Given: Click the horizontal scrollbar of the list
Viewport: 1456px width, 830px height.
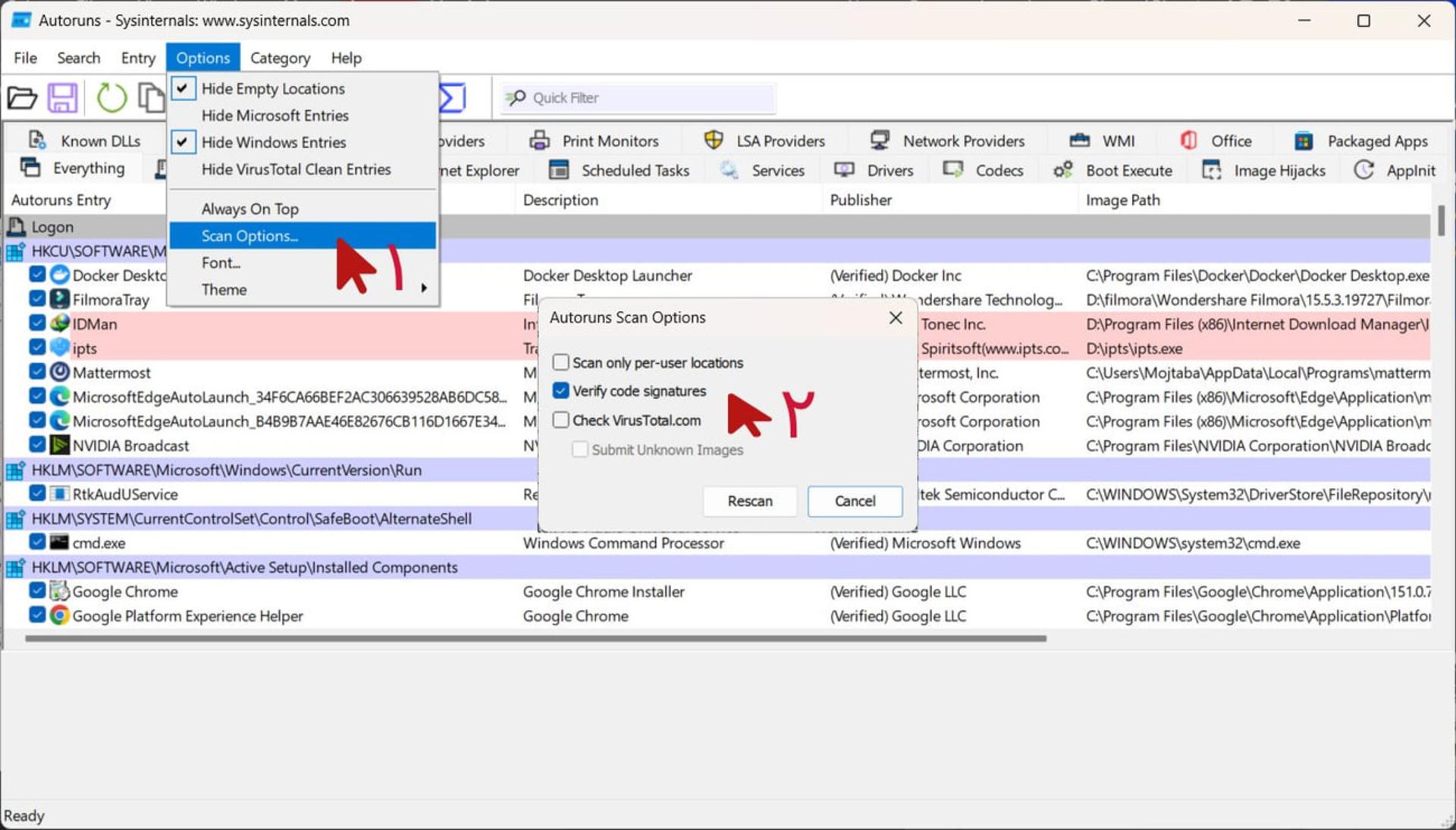Looking at the screenshot, I should click(535, 639).
